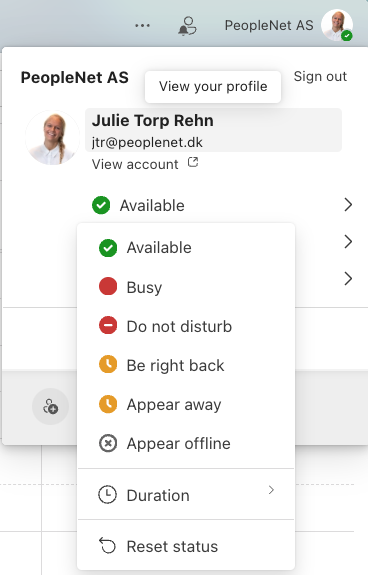This screenshot has width=368, height=575.
Task: Open Julie Torp Rehn profile card
Action: coord(213,130)
